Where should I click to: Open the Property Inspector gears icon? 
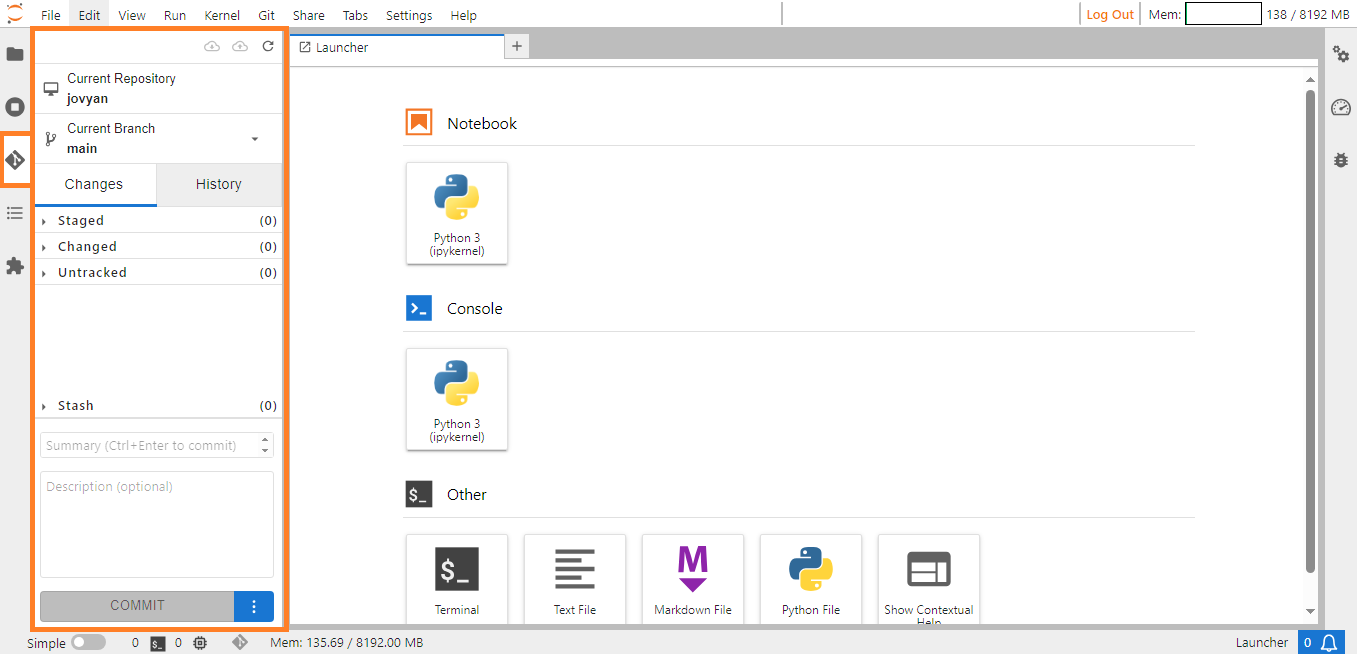(x=1341, y=54)
